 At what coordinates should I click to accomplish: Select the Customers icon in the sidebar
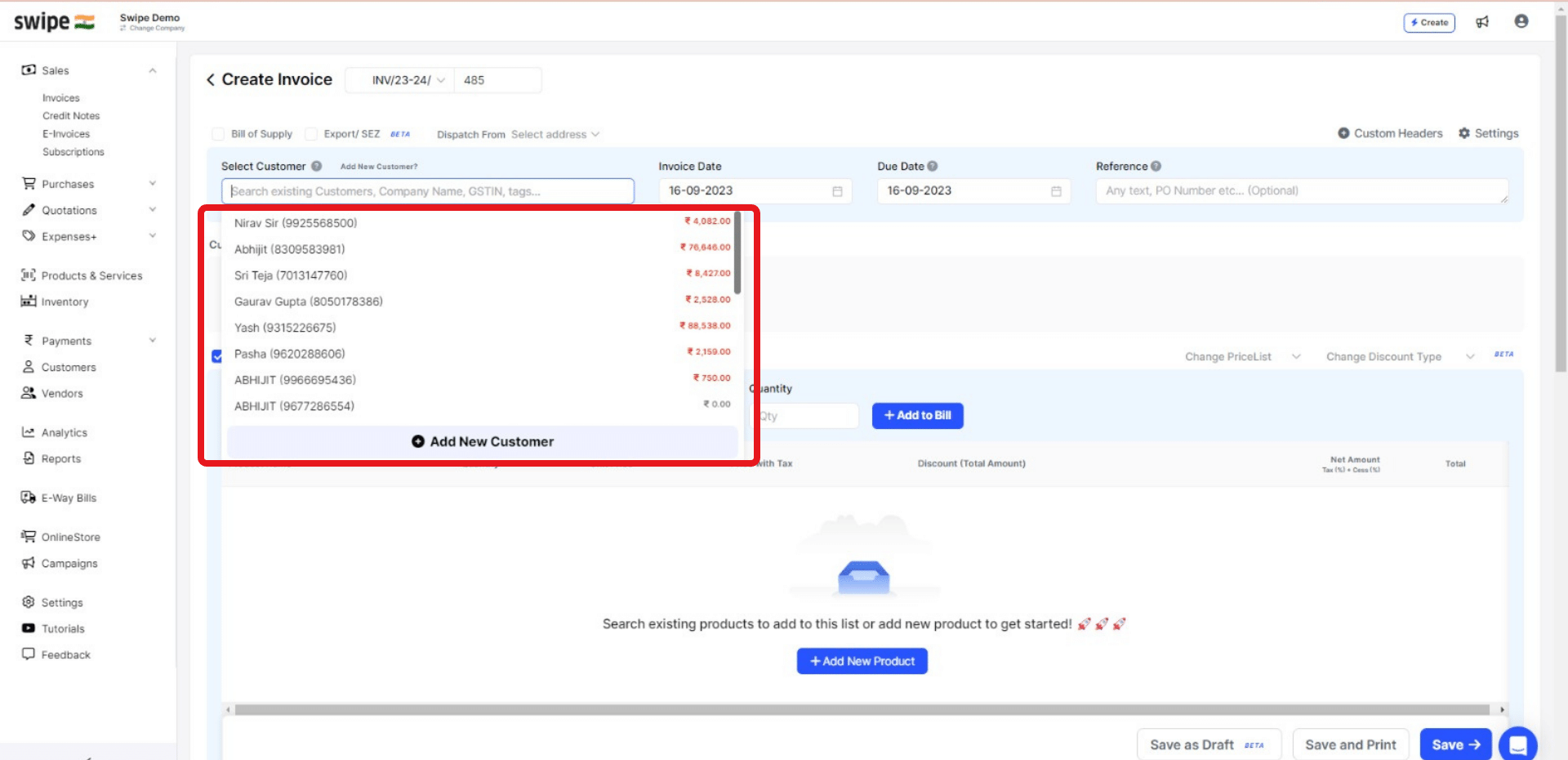[x=29, y=367]
